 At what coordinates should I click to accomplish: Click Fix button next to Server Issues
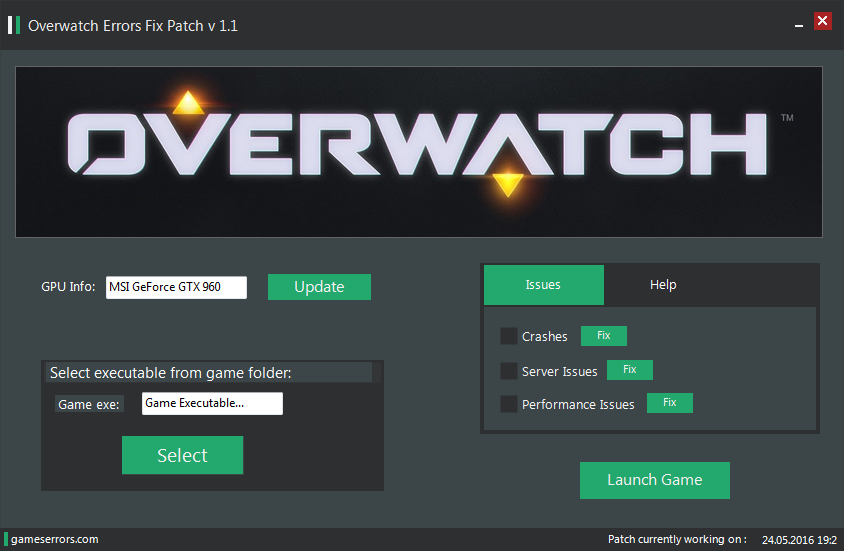630,370
